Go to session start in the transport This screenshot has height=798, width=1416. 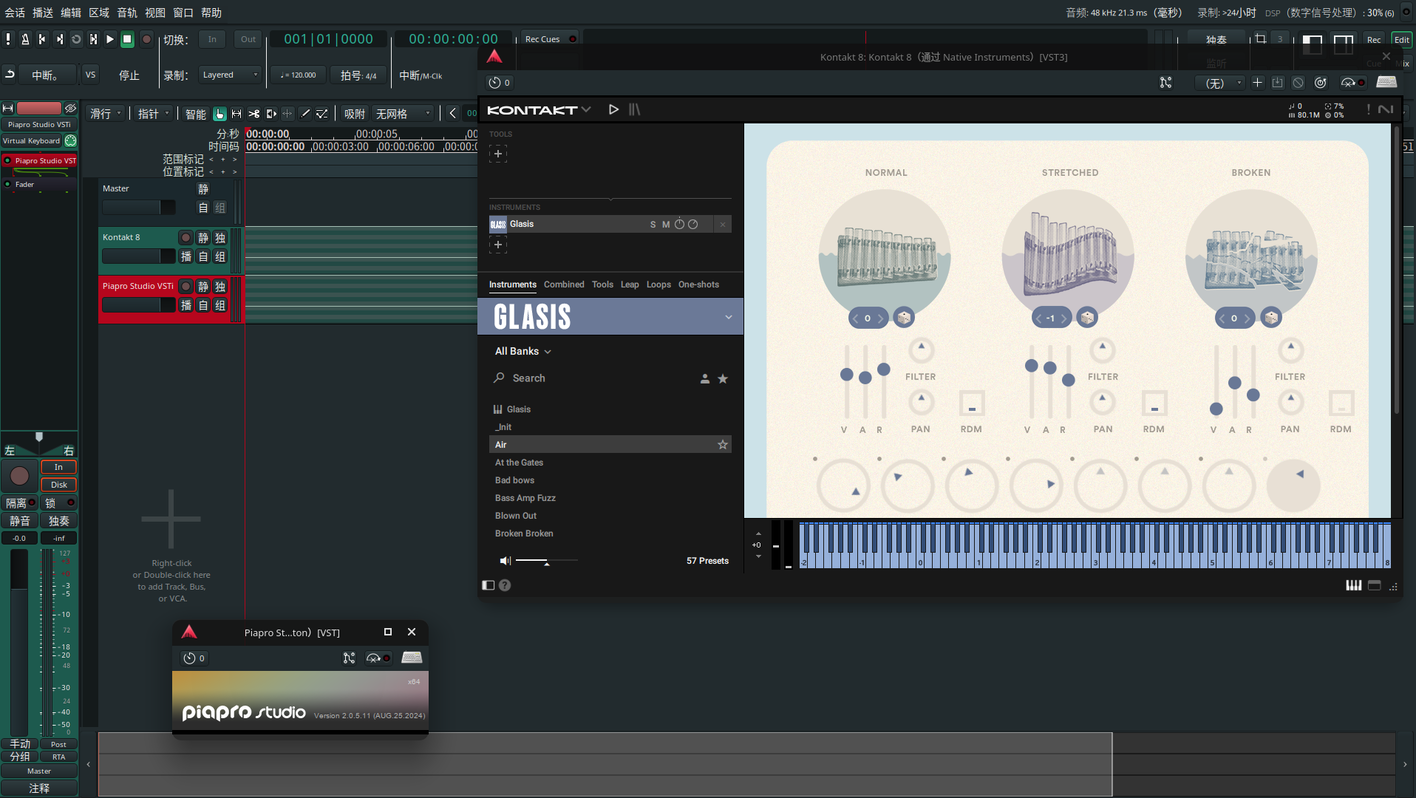pyautogui.click(x=42, y=39)
